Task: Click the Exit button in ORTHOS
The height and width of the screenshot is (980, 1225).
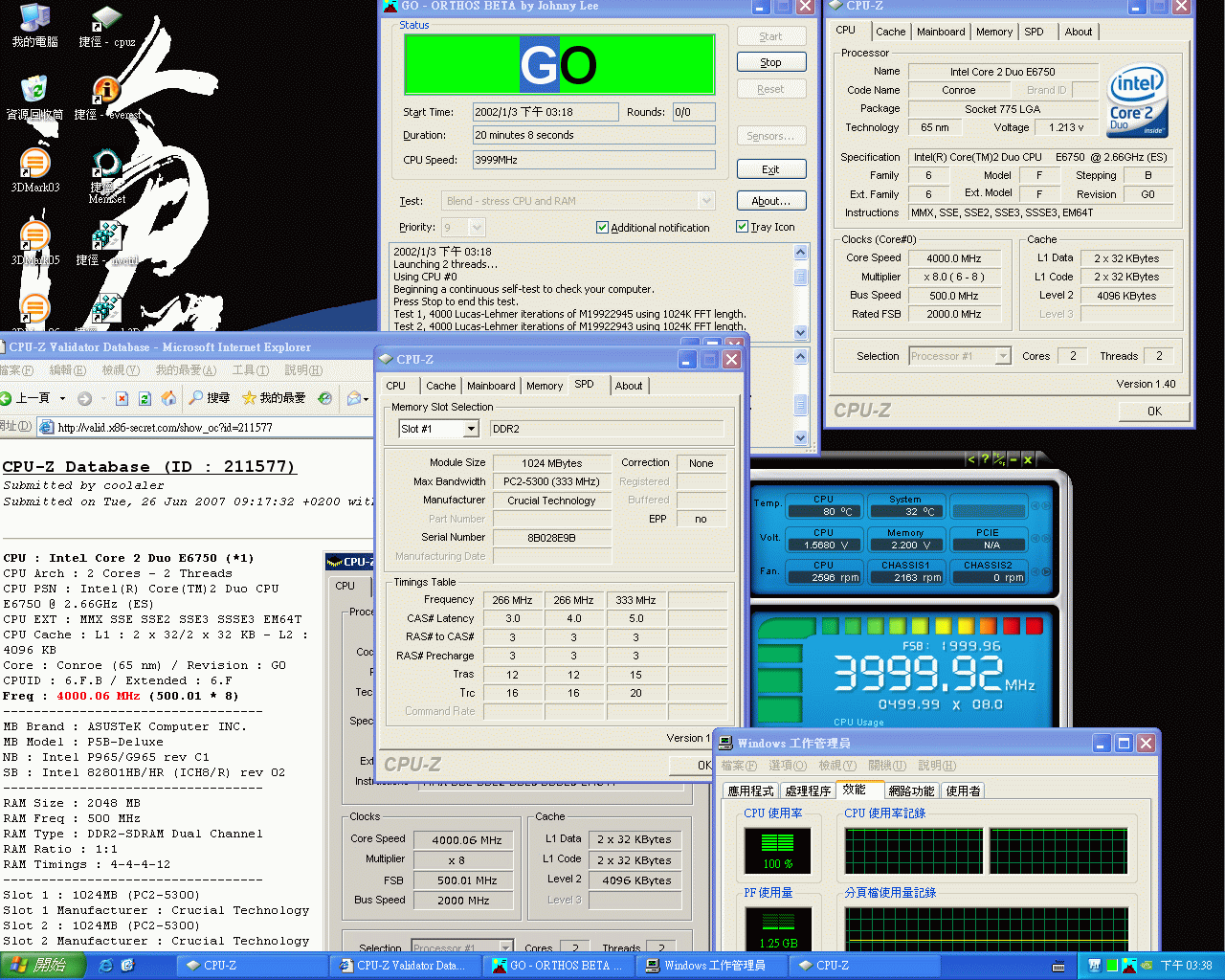Action: 771,169
